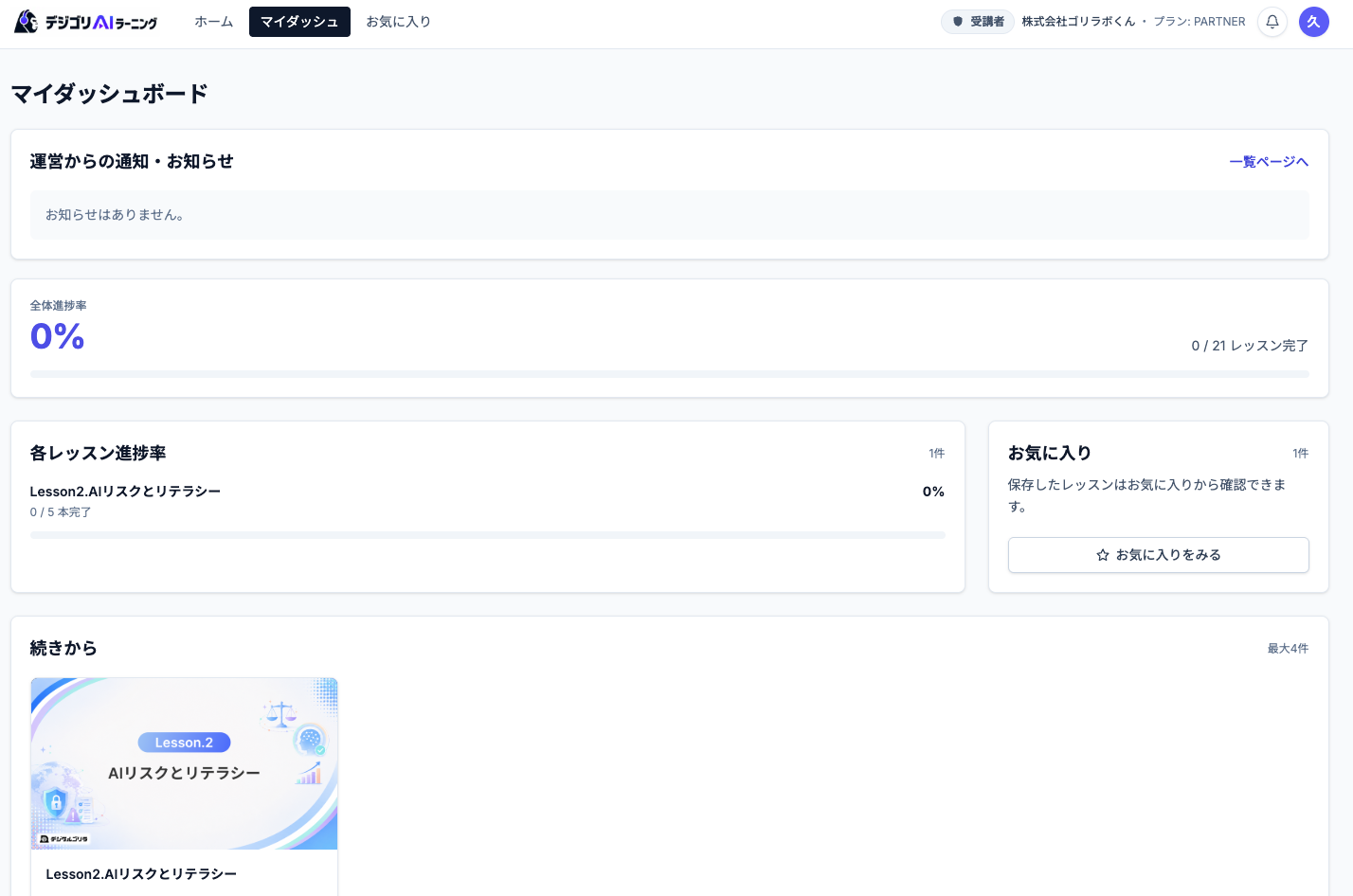Open Lesson.2 AIリスクとリテラシー thumbnail
The image size is (1353, 896).
(x=184, y=763)
